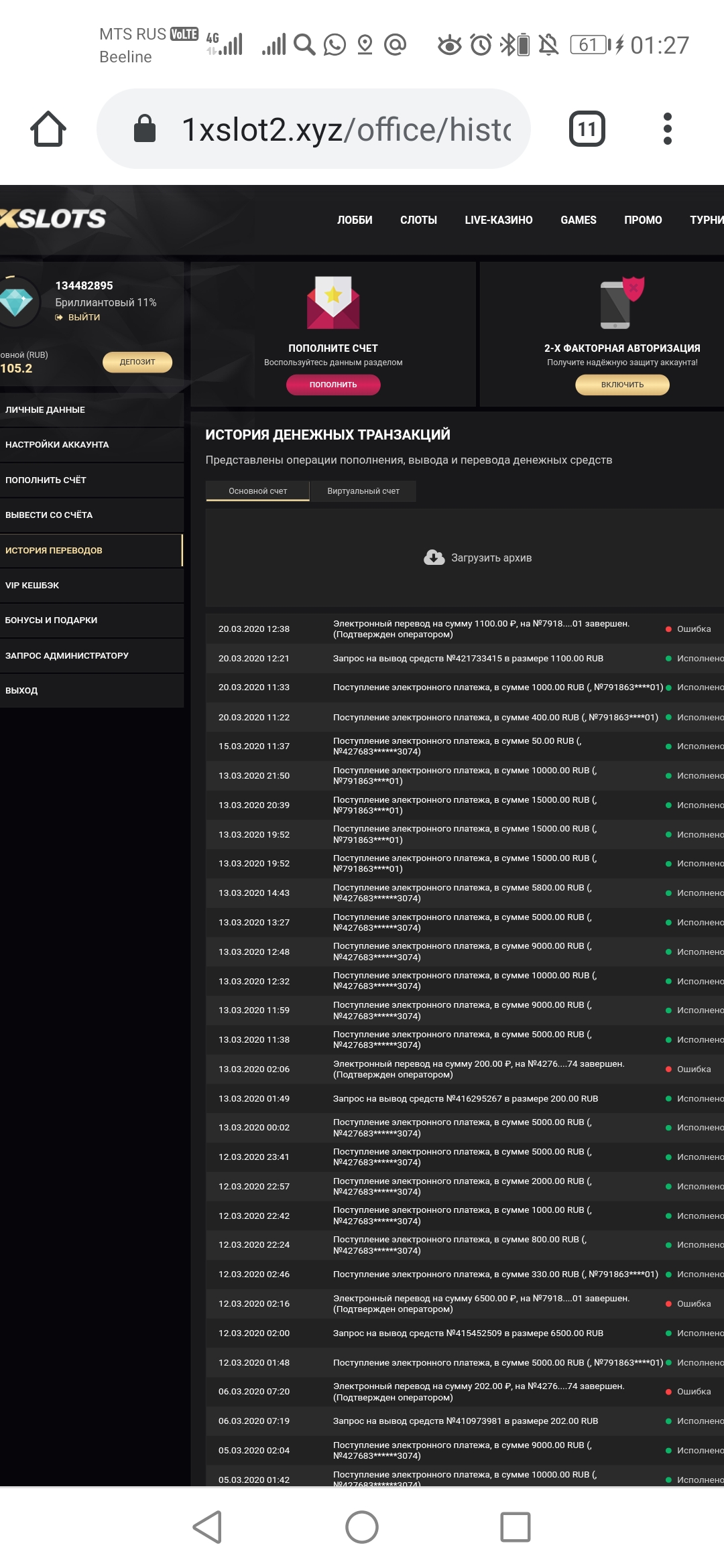
Task: Tap the URL address bar field
Action: (345, 129)
